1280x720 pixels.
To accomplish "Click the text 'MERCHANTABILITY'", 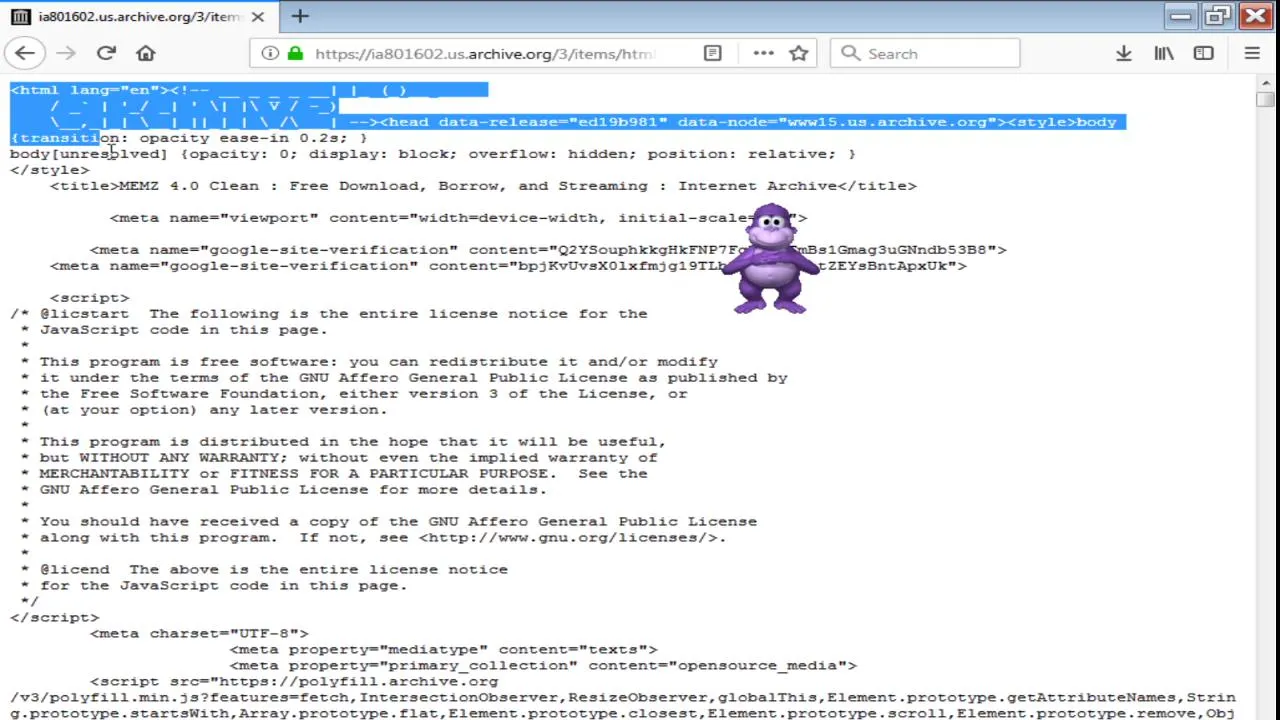I will pyautogui.click(x=114, y=474).
